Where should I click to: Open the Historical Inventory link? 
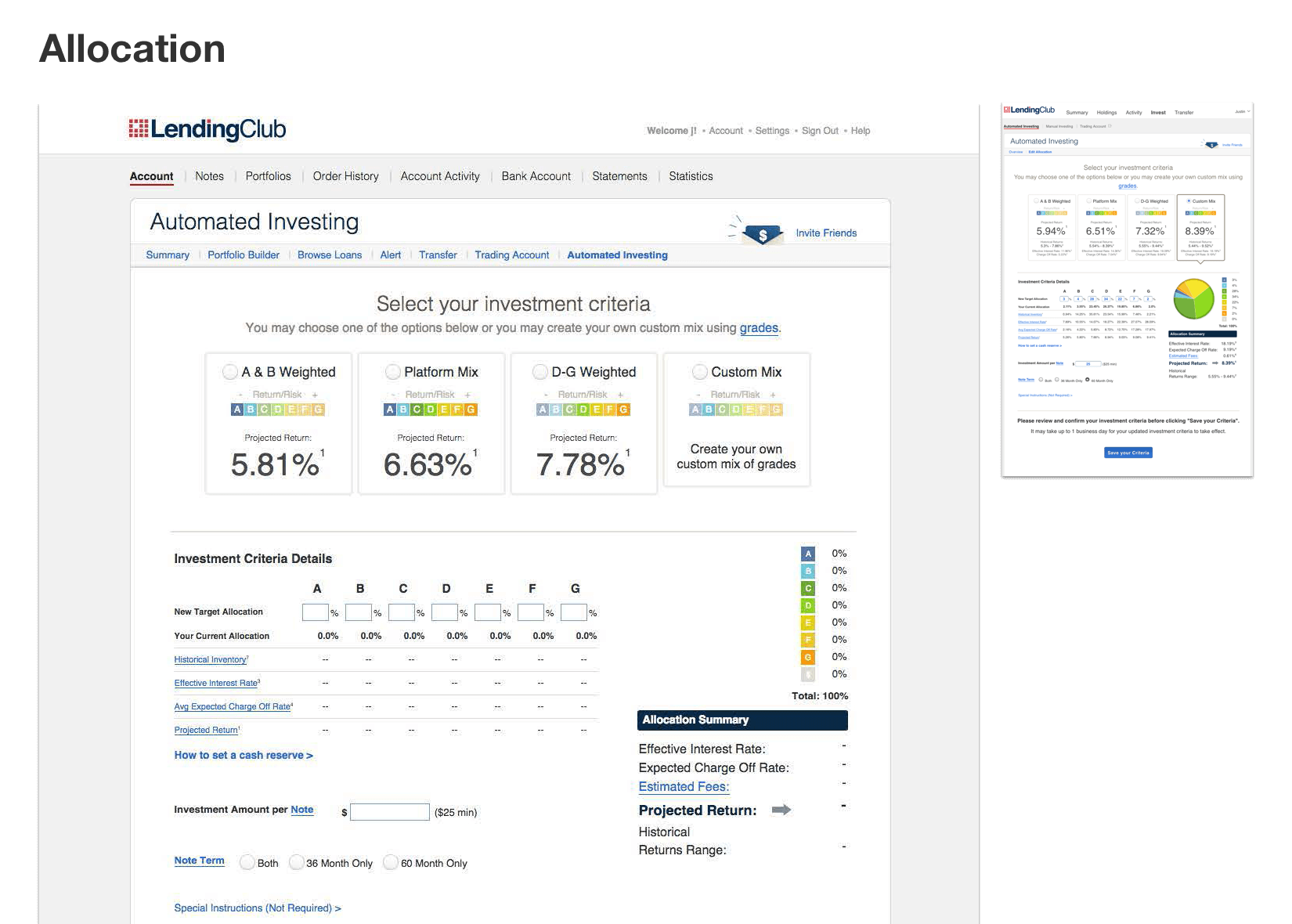tap(211, 659)
